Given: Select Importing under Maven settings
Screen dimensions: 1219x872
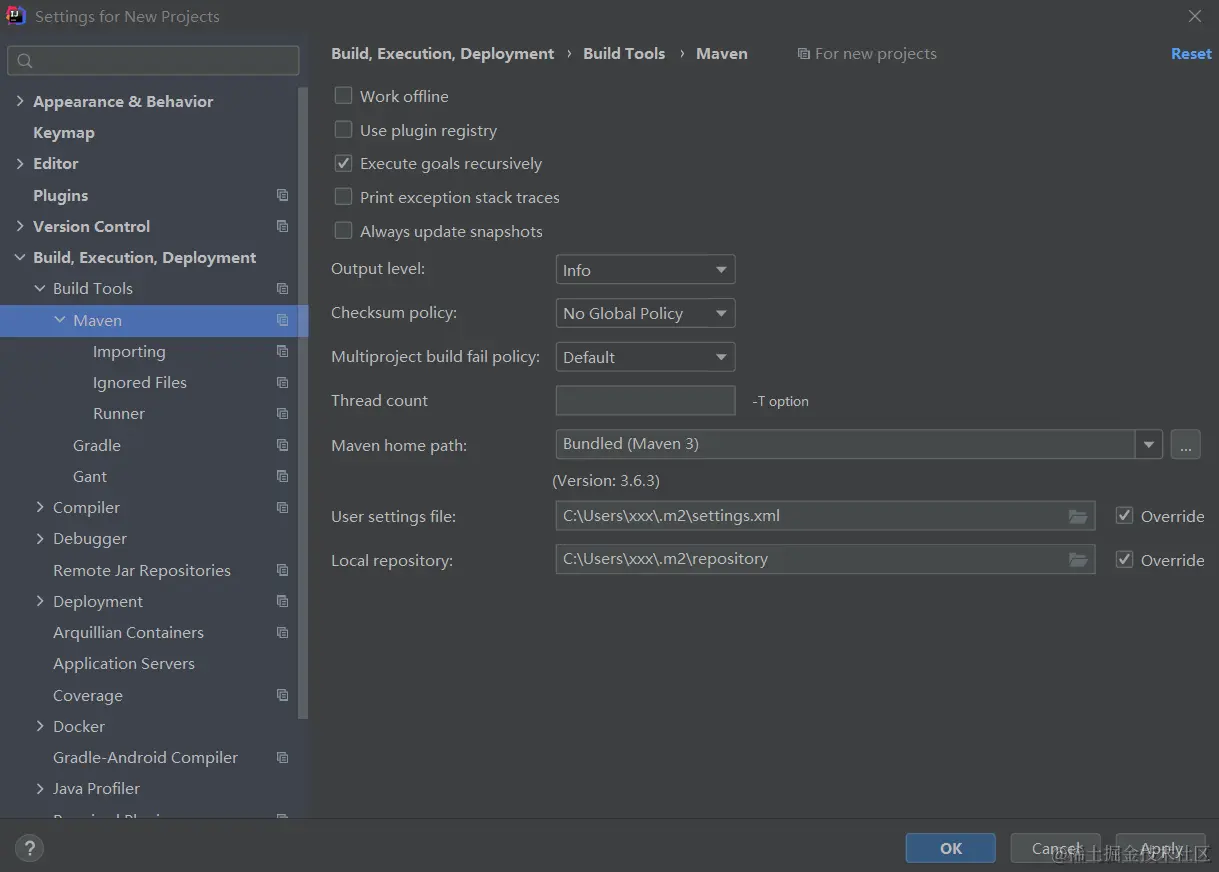Looking at the screenshot, I should pos(129,351).
